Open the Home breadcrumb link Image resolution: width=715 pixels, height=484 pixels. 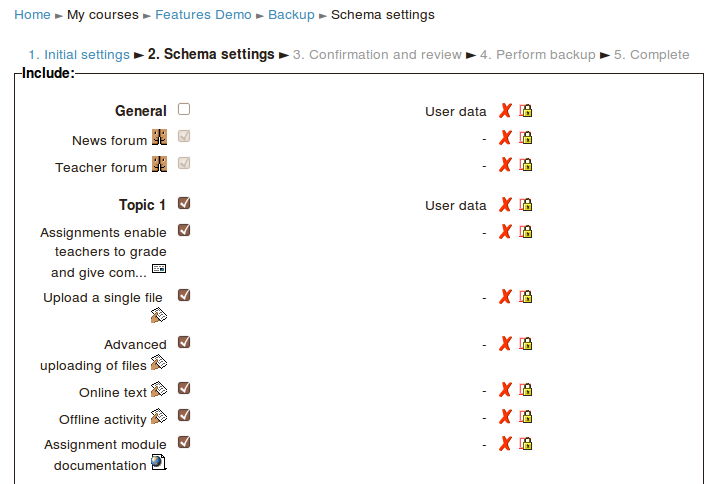(x=32, y=15)
